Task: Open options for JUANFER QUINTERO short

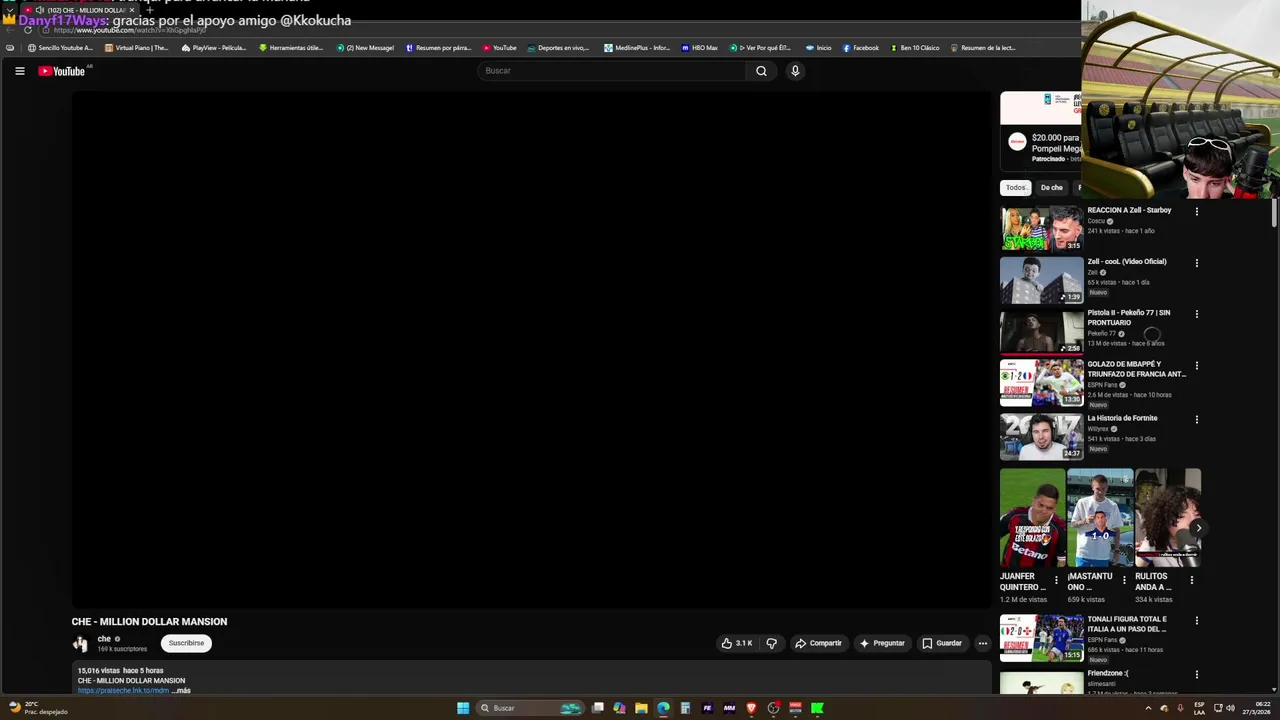Action: pyautogui.click(x=1056, y=580)
